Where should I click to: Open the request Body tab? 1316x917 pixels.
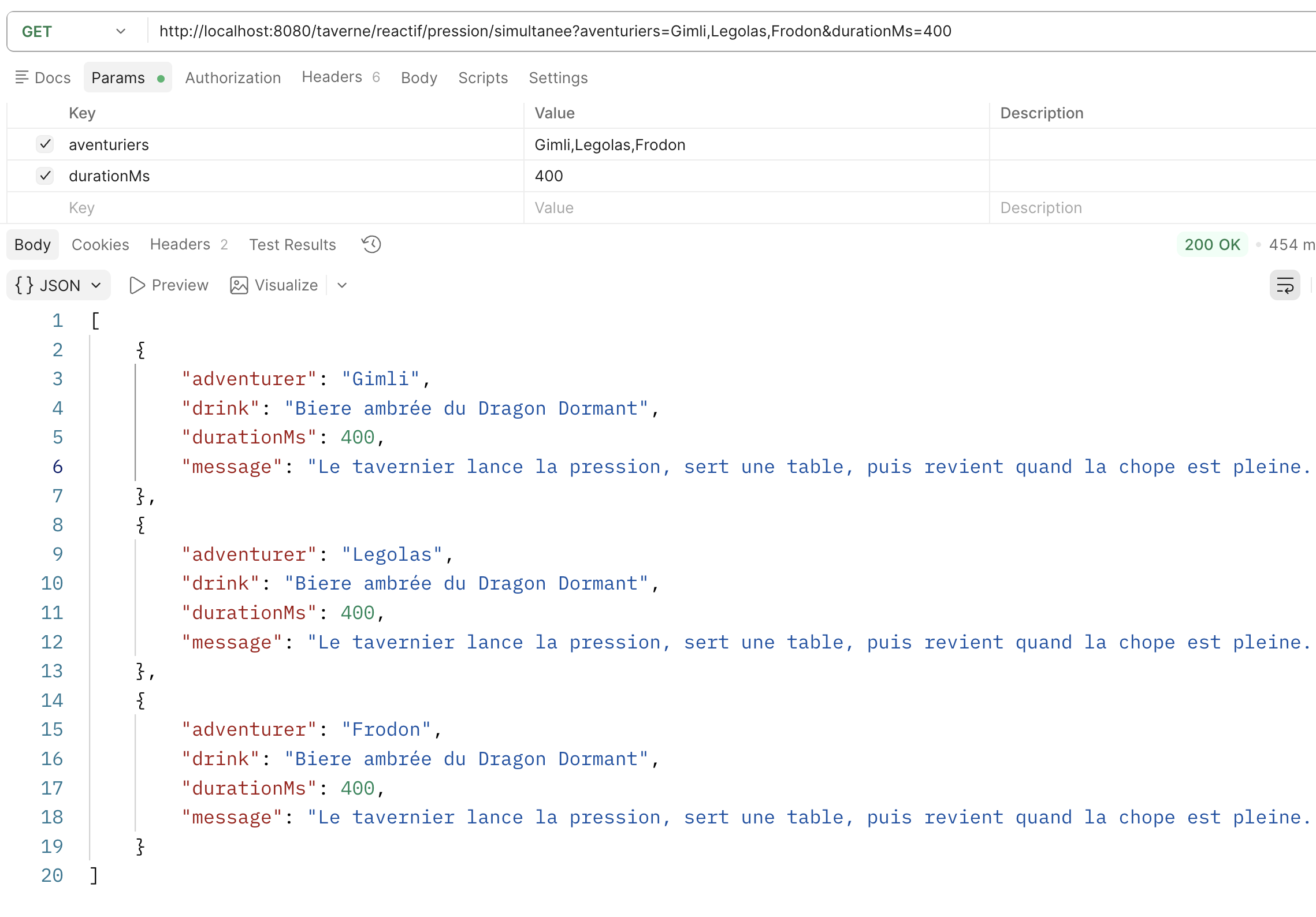pyautogui.click(x=419, y=77)
